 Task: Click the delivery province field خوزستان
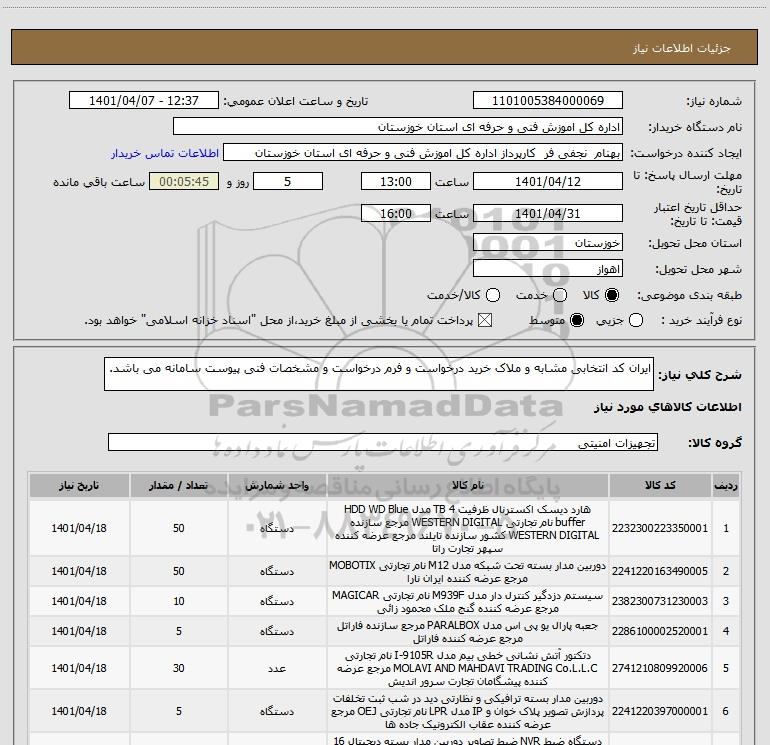[548, 243]
